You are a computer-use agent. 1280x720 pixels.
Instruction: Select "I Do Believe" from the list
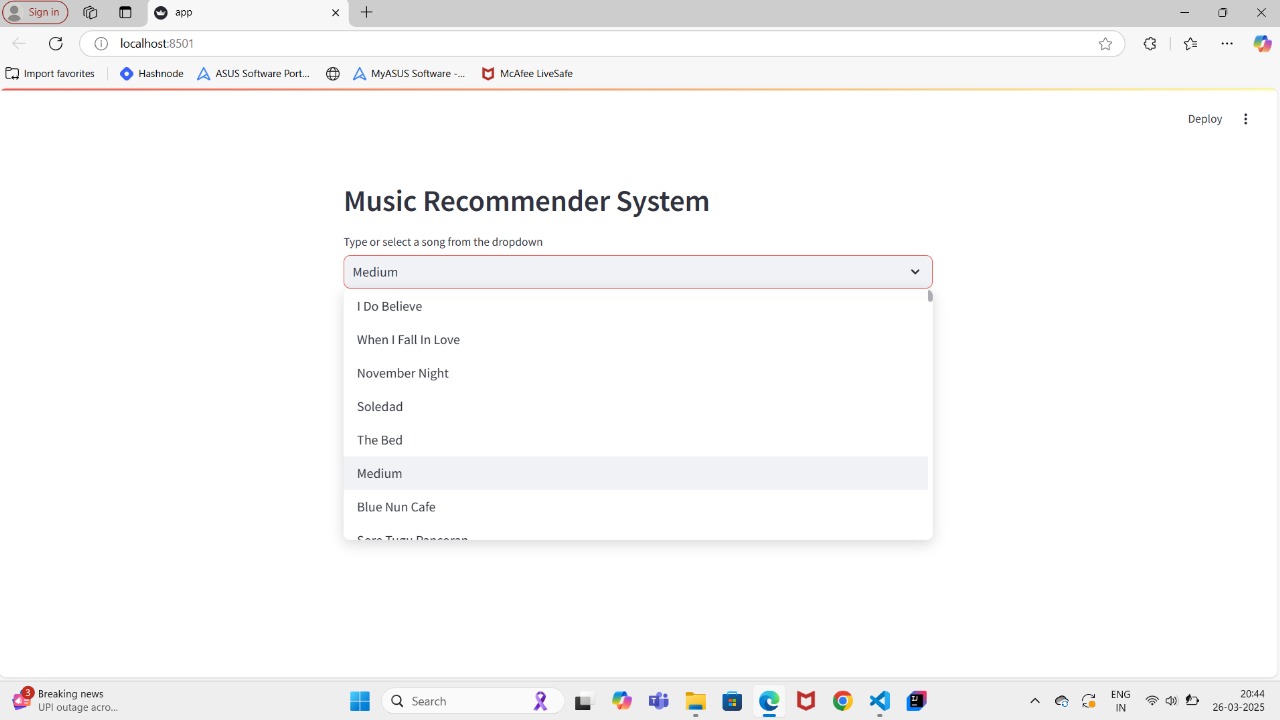click(389, 306)
